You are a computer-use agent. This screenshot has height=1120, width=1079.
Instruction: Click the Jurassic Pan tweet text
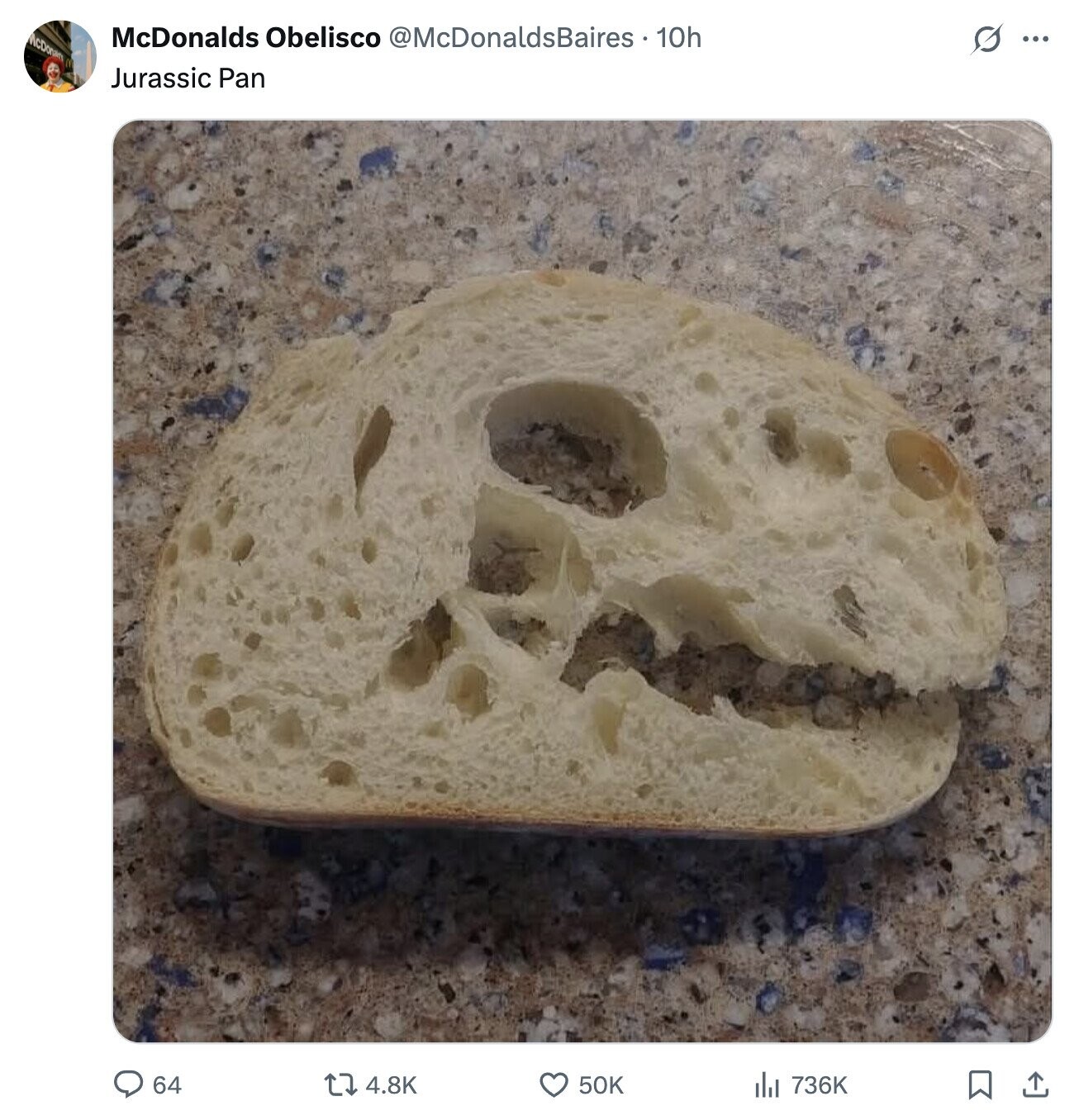coord(188,78)
